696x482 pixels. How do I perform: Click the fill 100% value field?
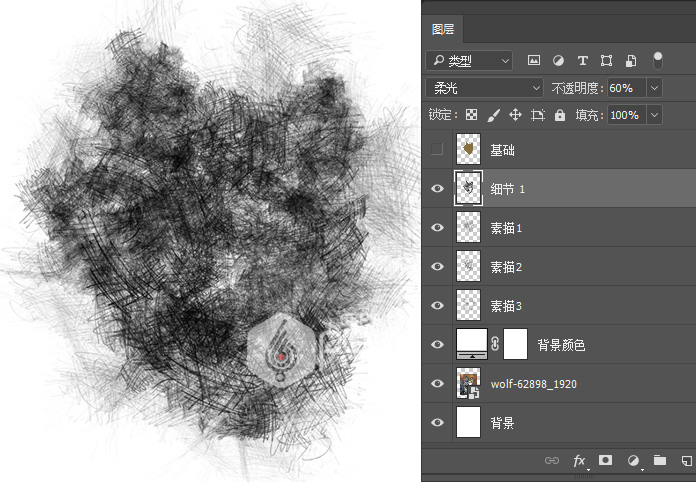pyautogui.click(x=627, y=115)
